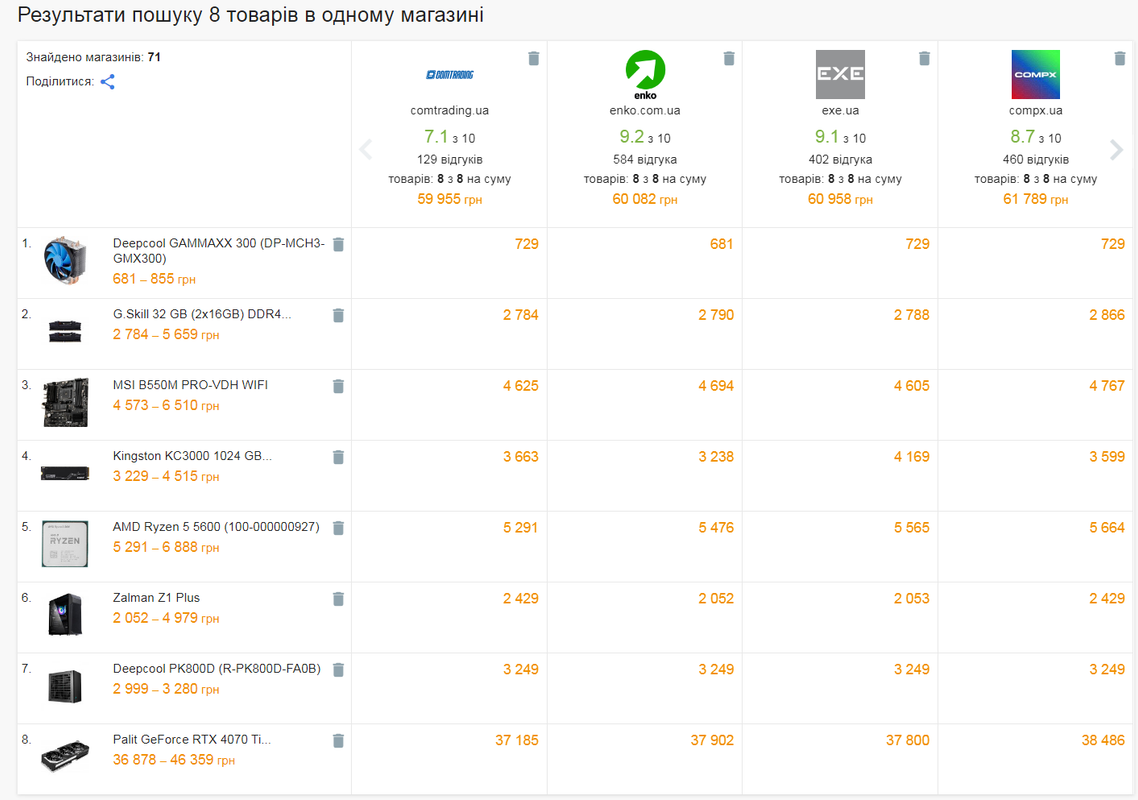Open Palit GeForce RTX 4070 Ti title
This screenshot has width=1138, height=800.
tap(192, 739)
